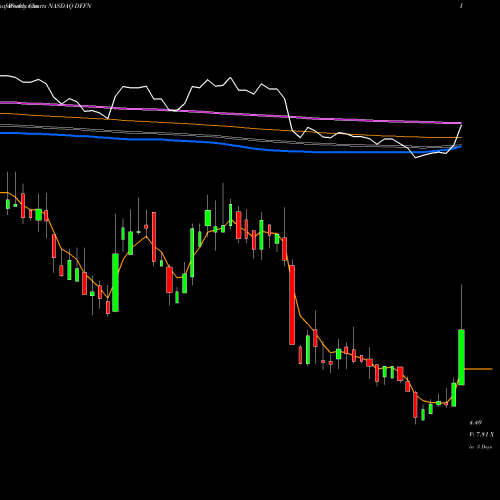
Task: Click the '3 Days' caption text
Action: (483, 447)
